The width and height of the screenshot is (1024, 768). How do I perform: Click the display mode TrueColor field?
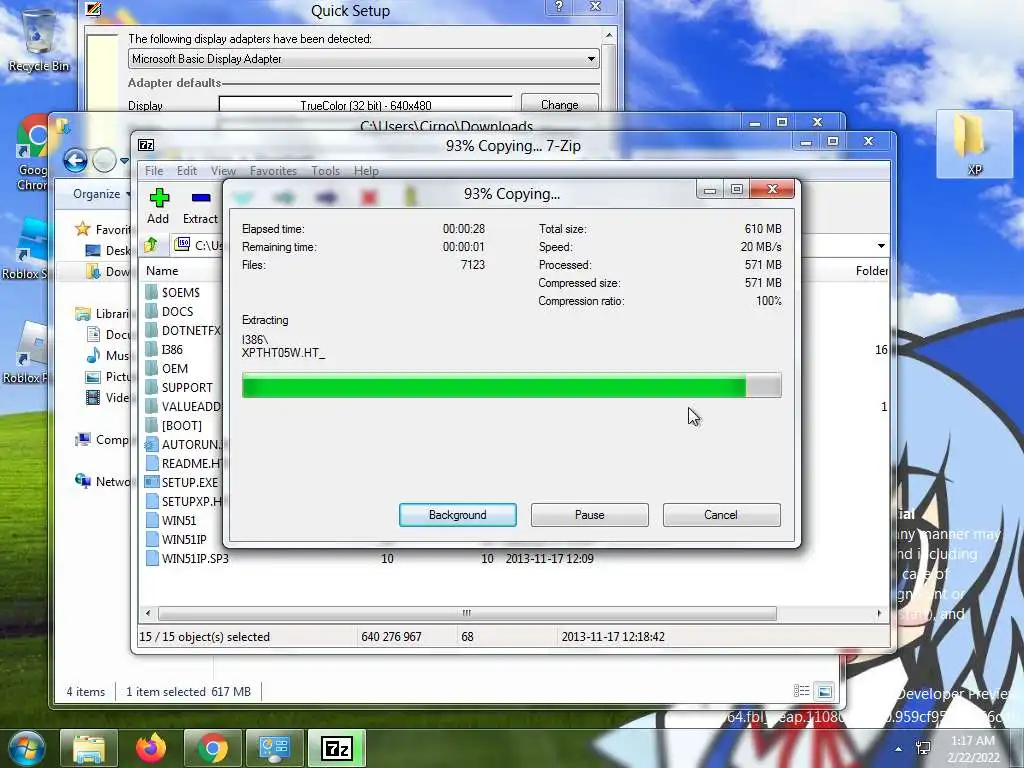[366, 105]
